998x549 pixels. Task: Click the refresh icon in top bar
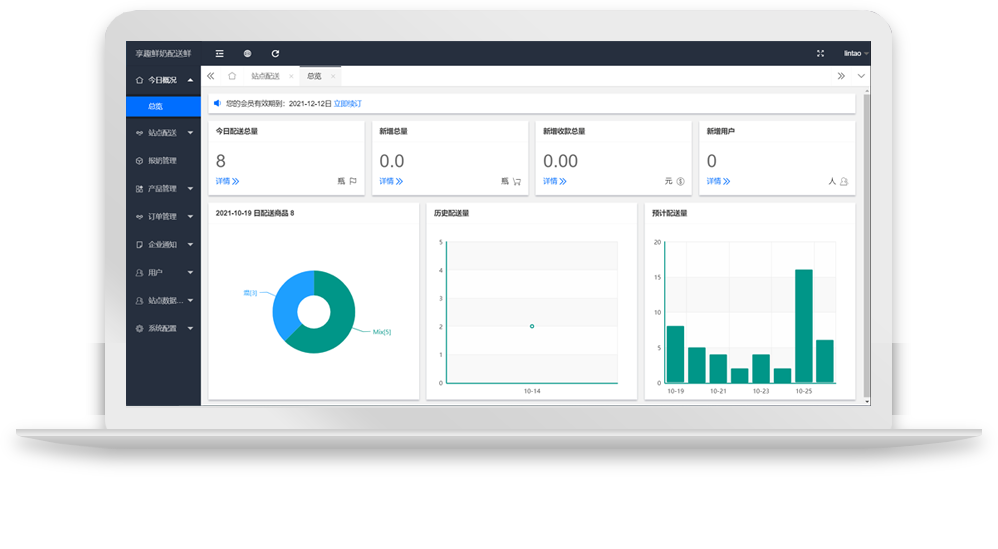tap(275, 54)
